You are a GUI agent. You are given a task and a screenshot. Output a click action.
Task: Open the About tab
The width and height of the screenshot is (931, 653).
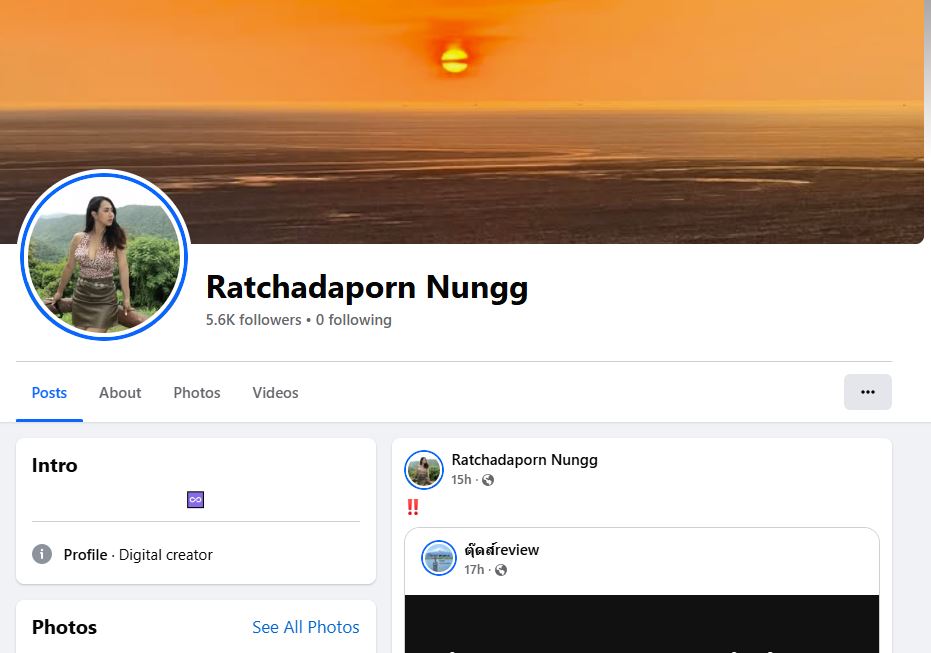click(x=120, y=393)
